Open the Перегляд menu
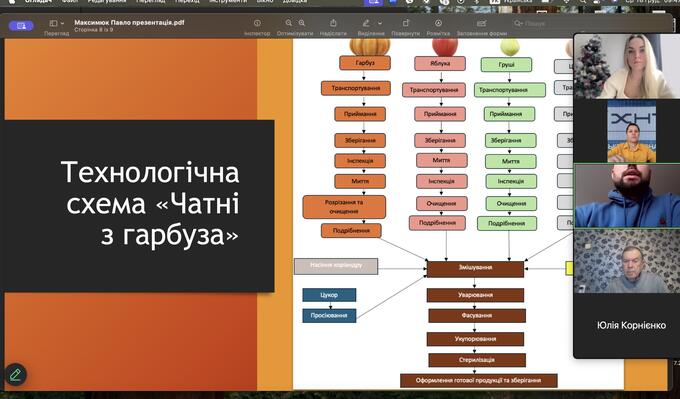Viewport: 680px width, 399px height. 150,1
